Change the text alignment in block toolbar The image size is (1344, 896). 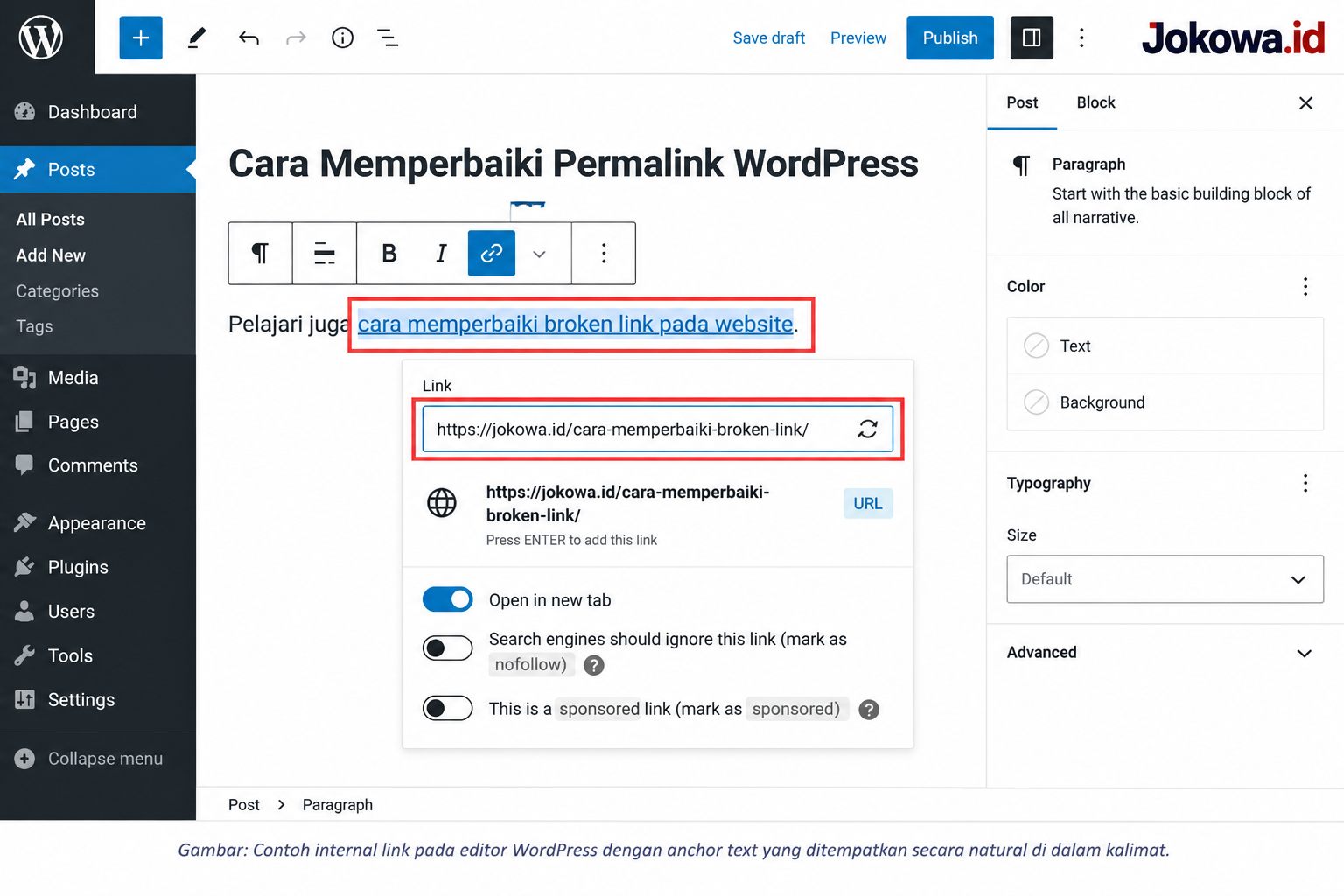[x=325, y=254]
